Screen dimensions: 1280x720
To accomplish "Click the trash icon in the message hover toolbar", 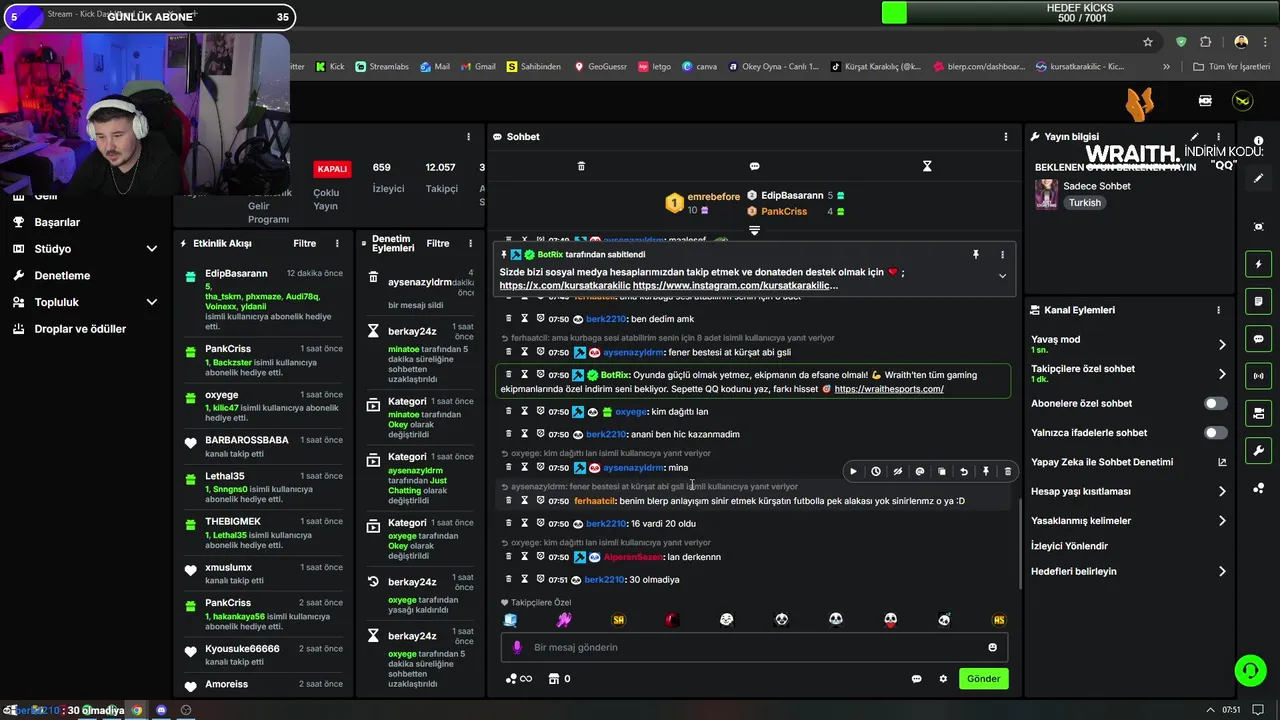I will 1008,472.
